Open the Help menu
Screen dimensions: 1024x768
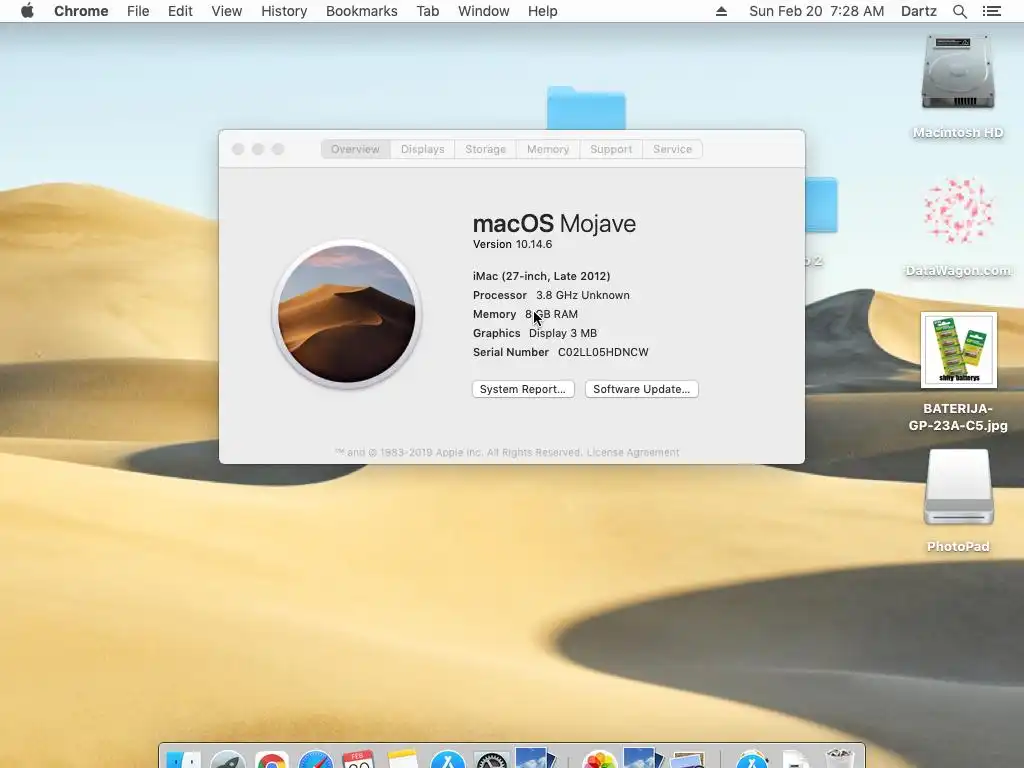(x=542, y=11)
